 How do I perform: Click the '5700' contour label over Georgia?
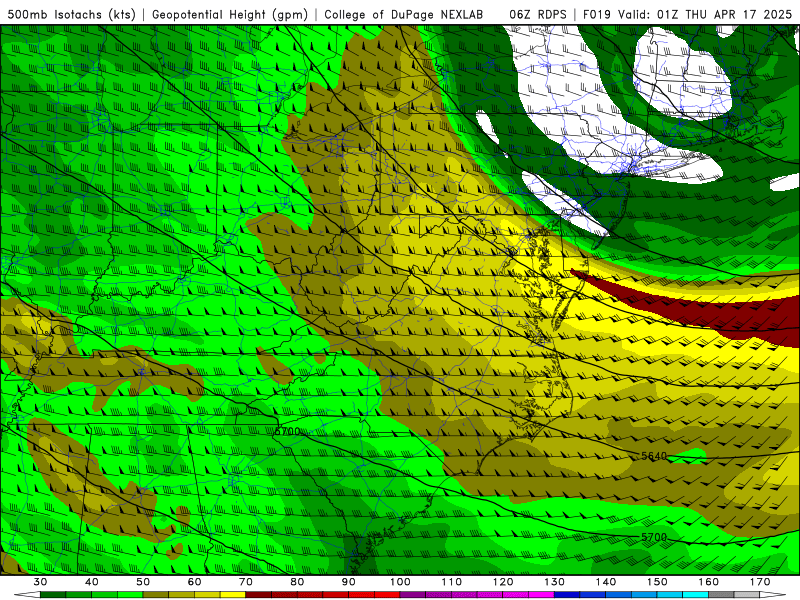pos(287,431)
